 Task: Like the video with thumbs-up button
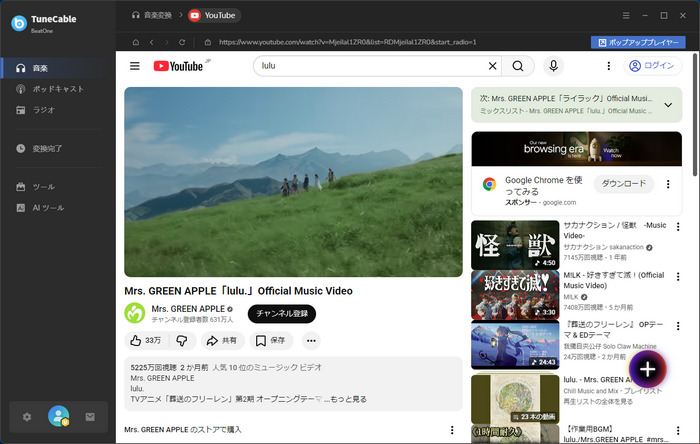(x=144, y=340)
